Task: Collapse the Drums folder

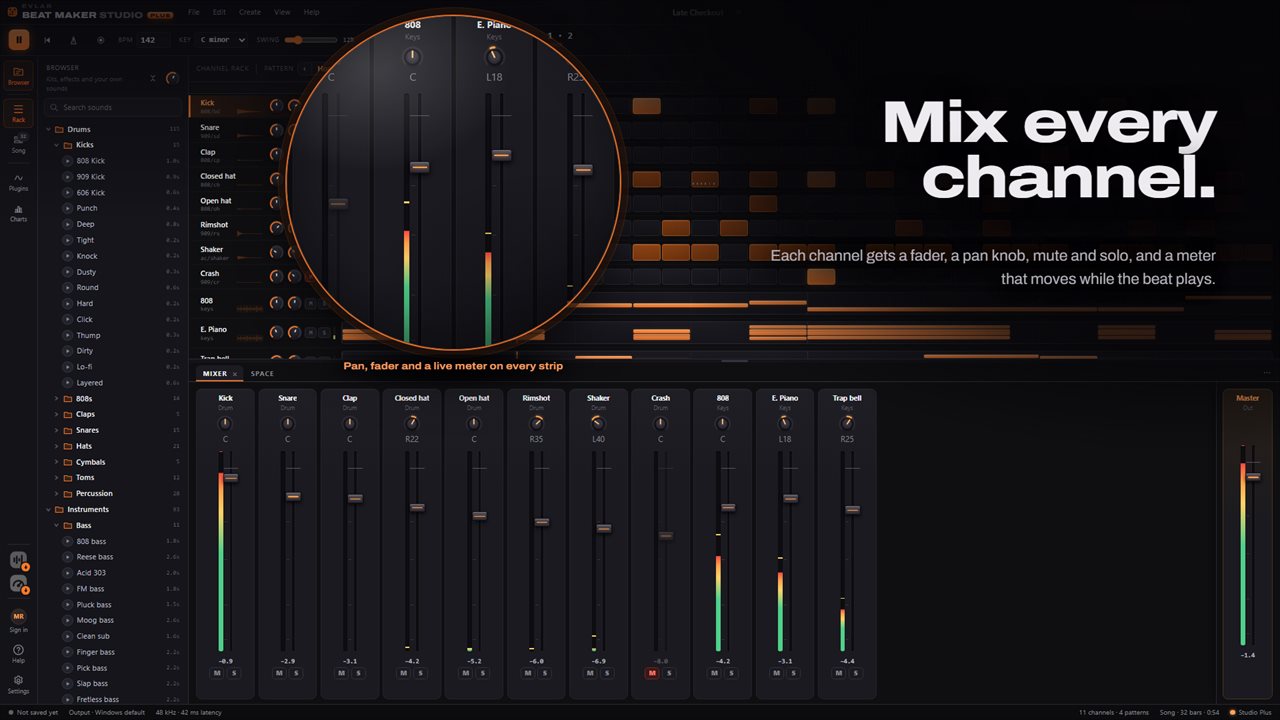Action: [47, 129]
